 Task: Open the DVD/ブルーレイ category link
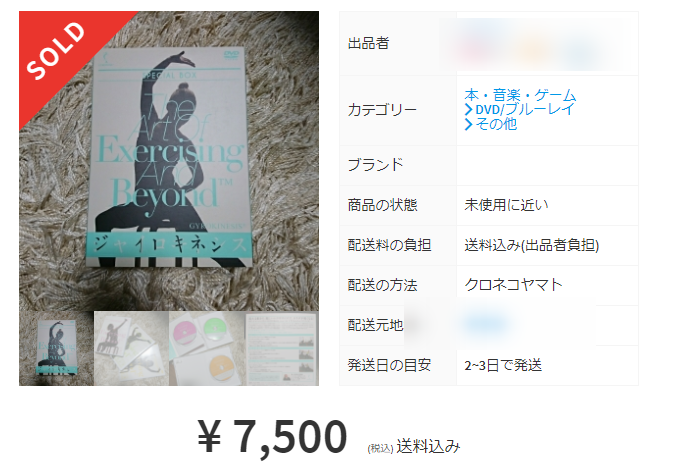click(x=525, y=109)
